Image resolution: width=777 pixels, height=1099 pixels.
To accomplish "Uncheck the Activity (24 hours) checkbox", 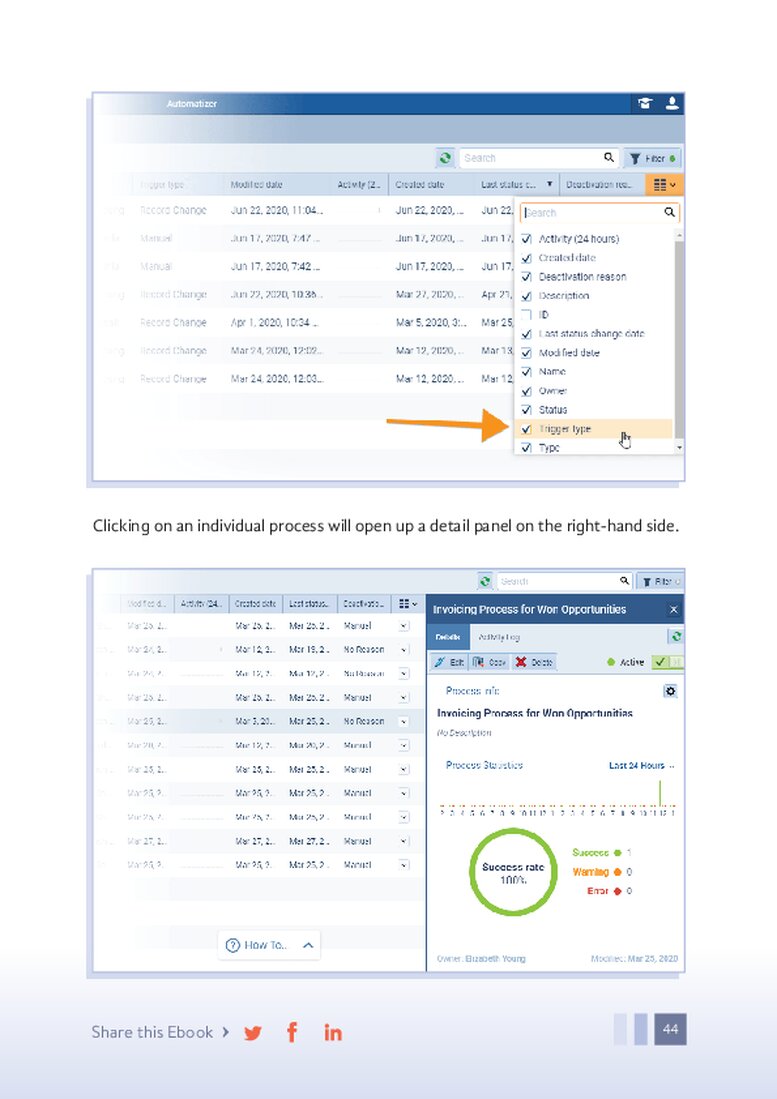I will pyautogui.click(x=527, y=239).
